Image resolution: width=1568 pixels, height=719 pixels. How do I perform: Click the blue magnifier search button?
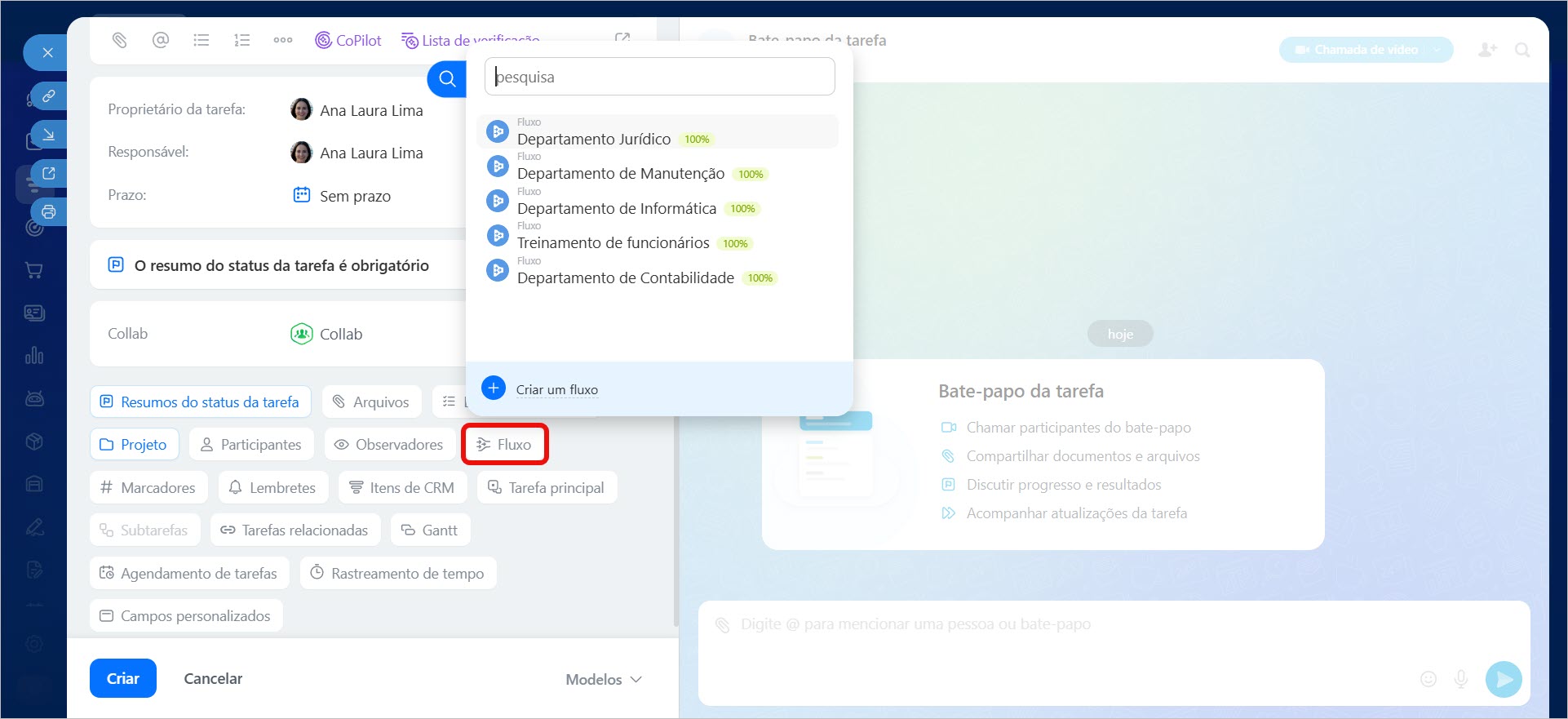coord(447,79)
